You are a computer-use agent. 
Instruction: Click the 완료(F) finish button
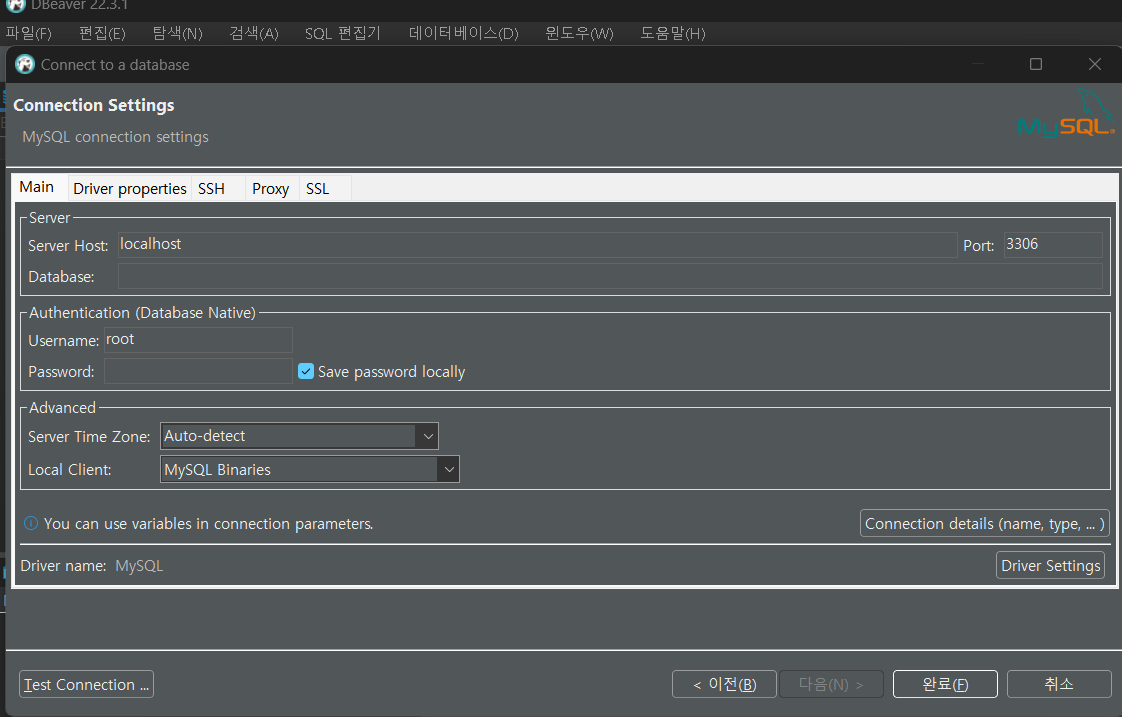point(945,684)
